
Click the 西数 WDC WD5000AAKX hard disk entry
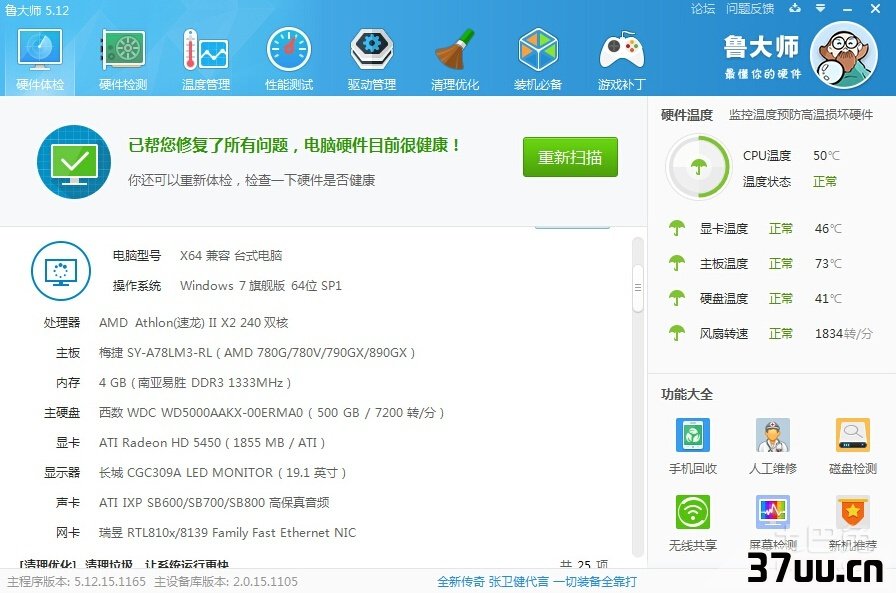pyautogui.click(x=271, y=412)
